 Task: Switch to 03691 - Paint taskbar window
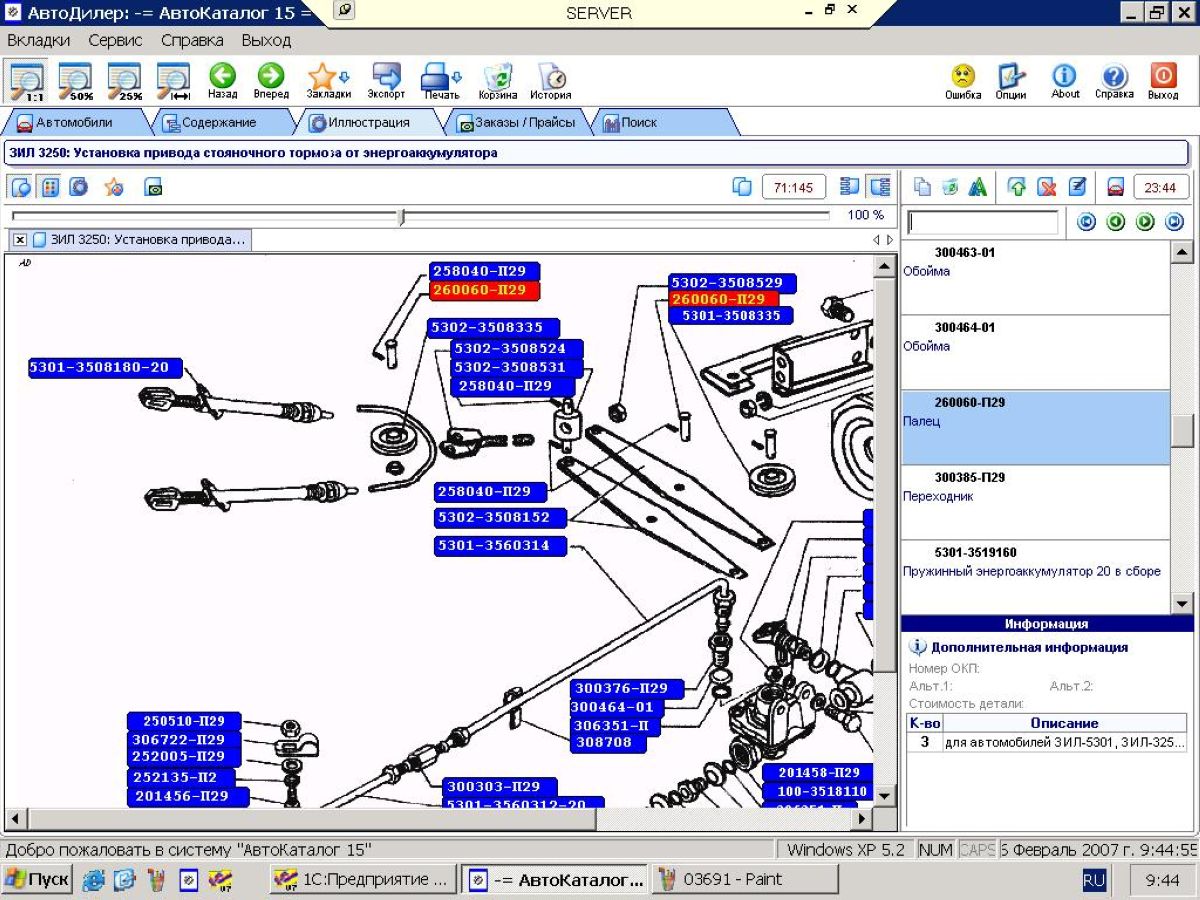tap(745, 879)
